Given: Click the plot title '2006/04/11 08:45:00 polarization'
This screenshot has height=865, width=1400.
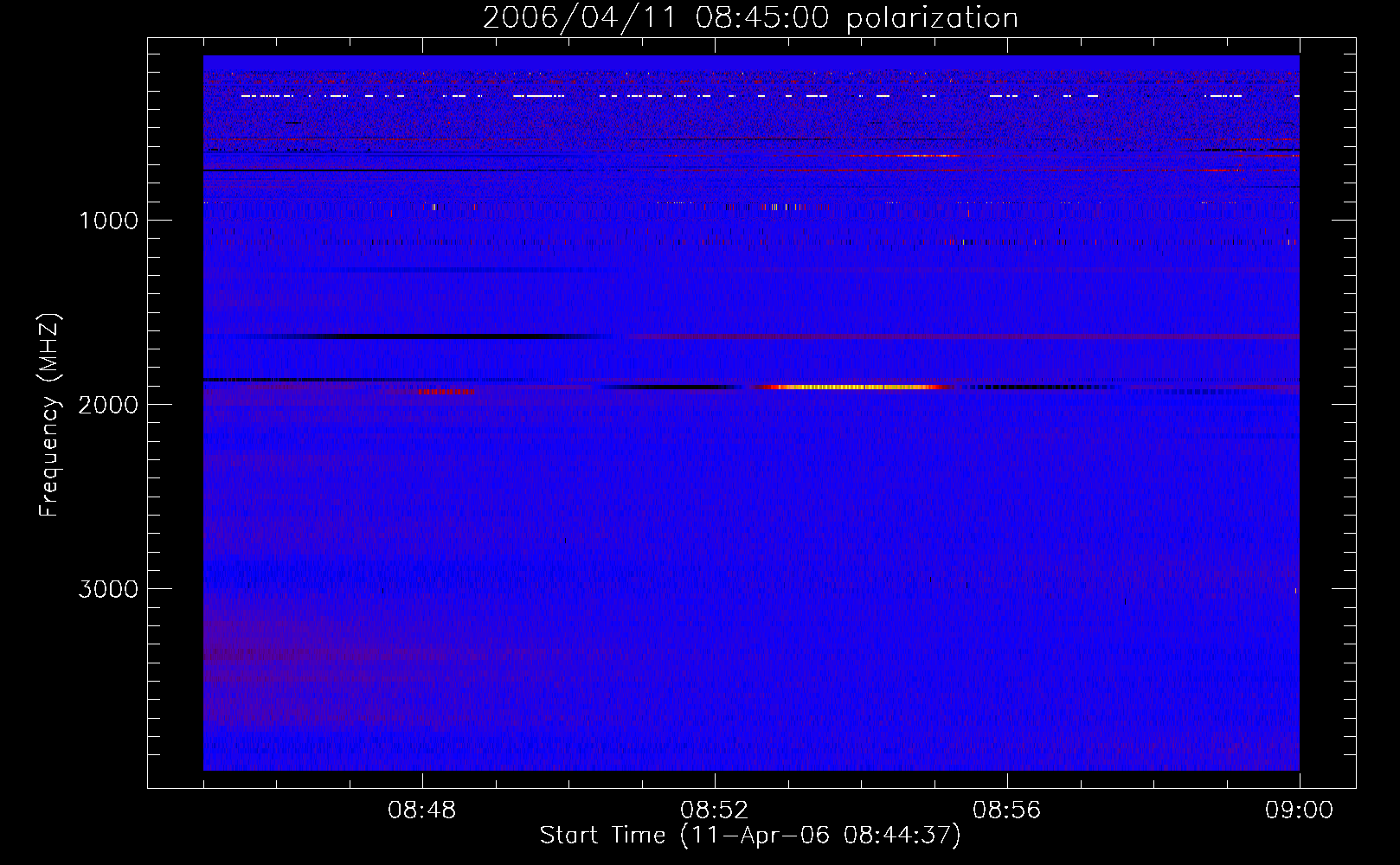Looking at the screenshot, I should (x=750, y=17).
